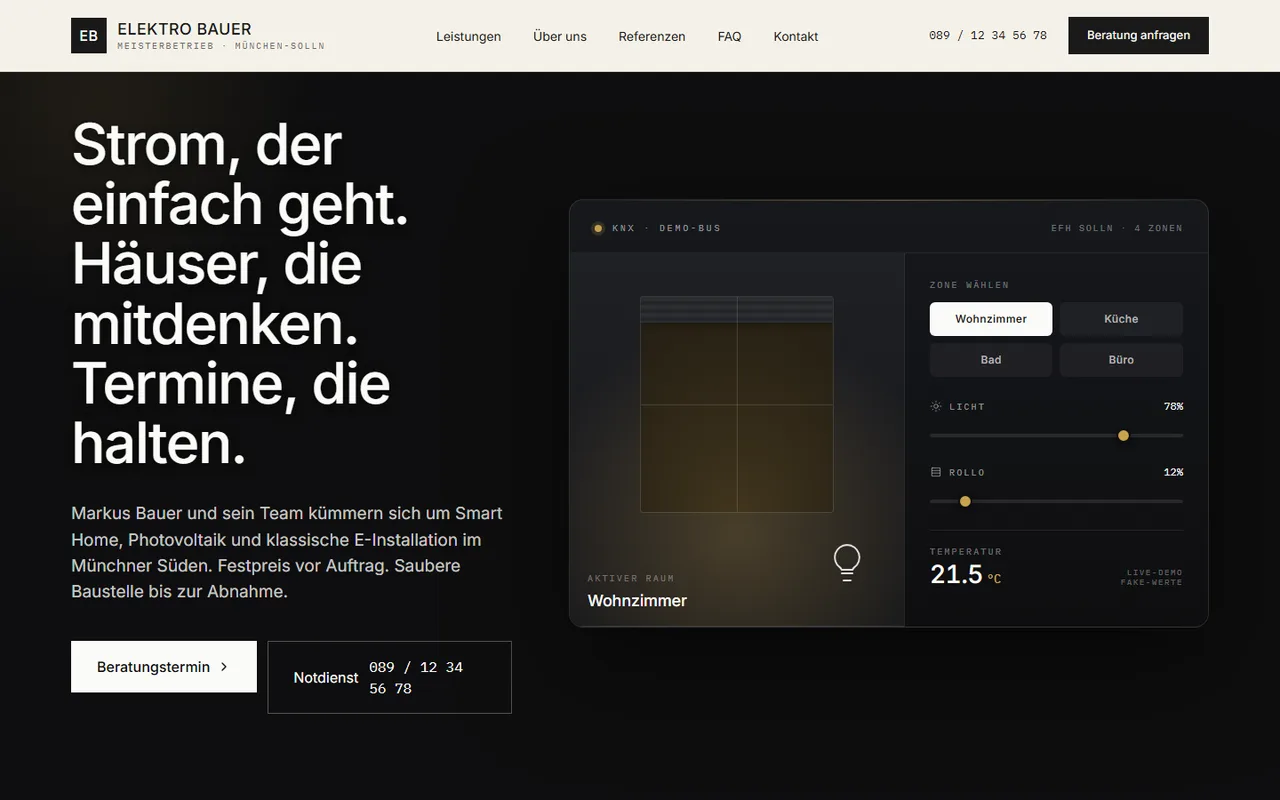Call the Notdienst emergency number
The image size is (1280, 800).
click(x=390, y=677)
